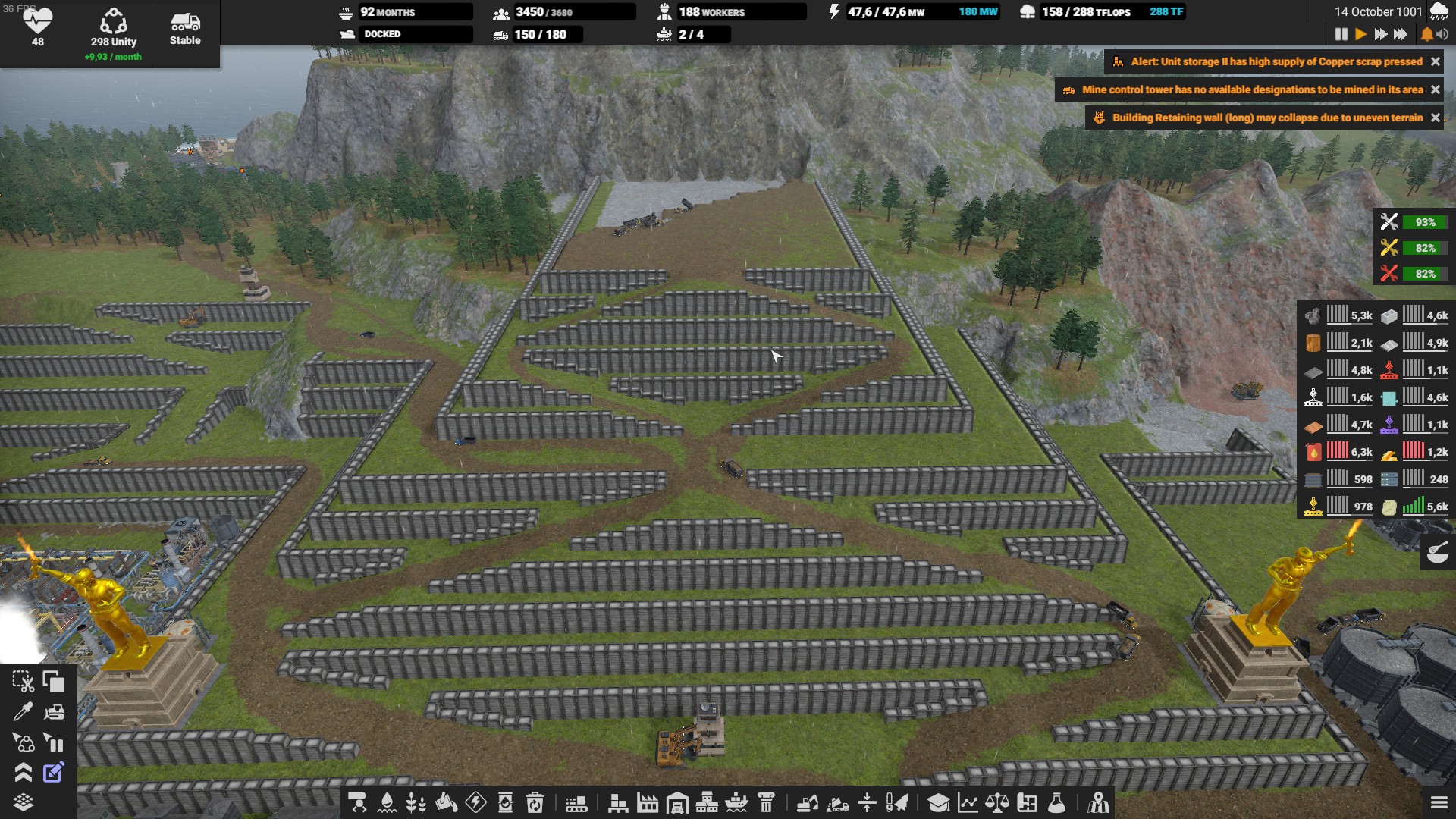Open the oil barrel refining build category
The height and width of the screenshot is (819, 1456).
coord(505,802)
